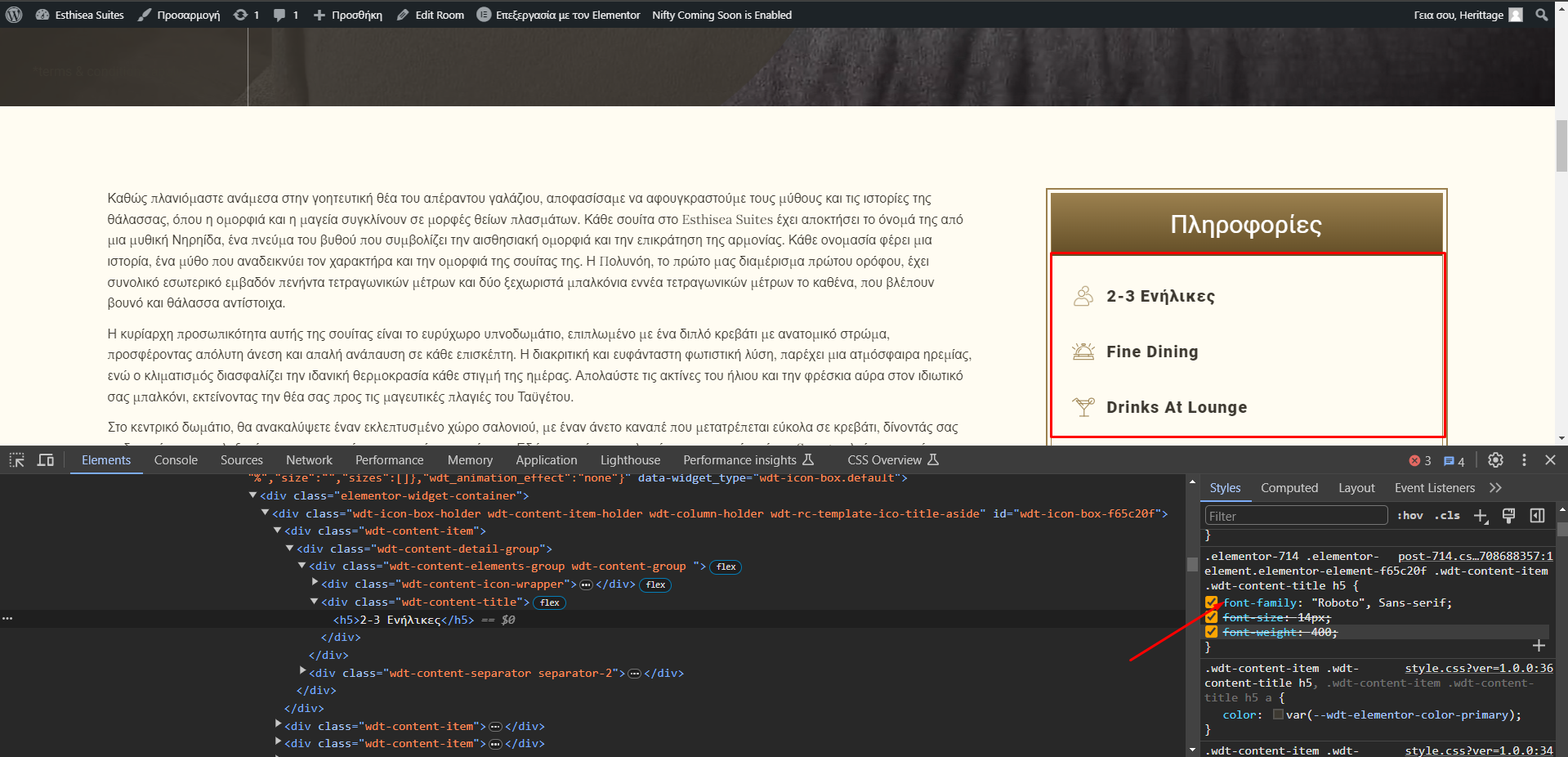Image resolution: width=1568 pixels, height=757 pixels.
Task: Click flex badge on wdt-content-elements-group
Action: 726,567
